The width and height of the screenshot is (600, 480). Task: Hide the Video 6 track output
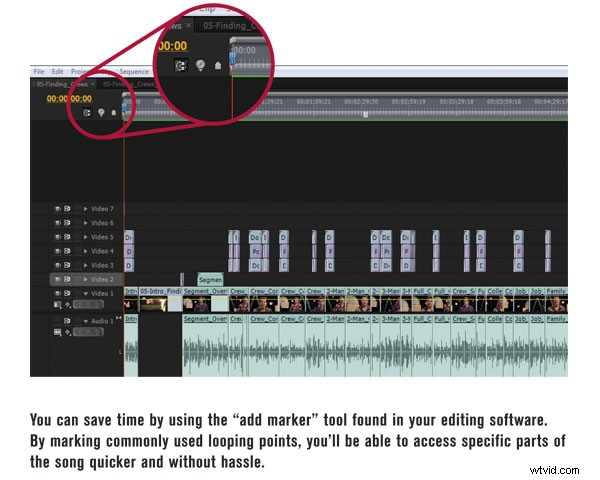[x=57, y=223]
